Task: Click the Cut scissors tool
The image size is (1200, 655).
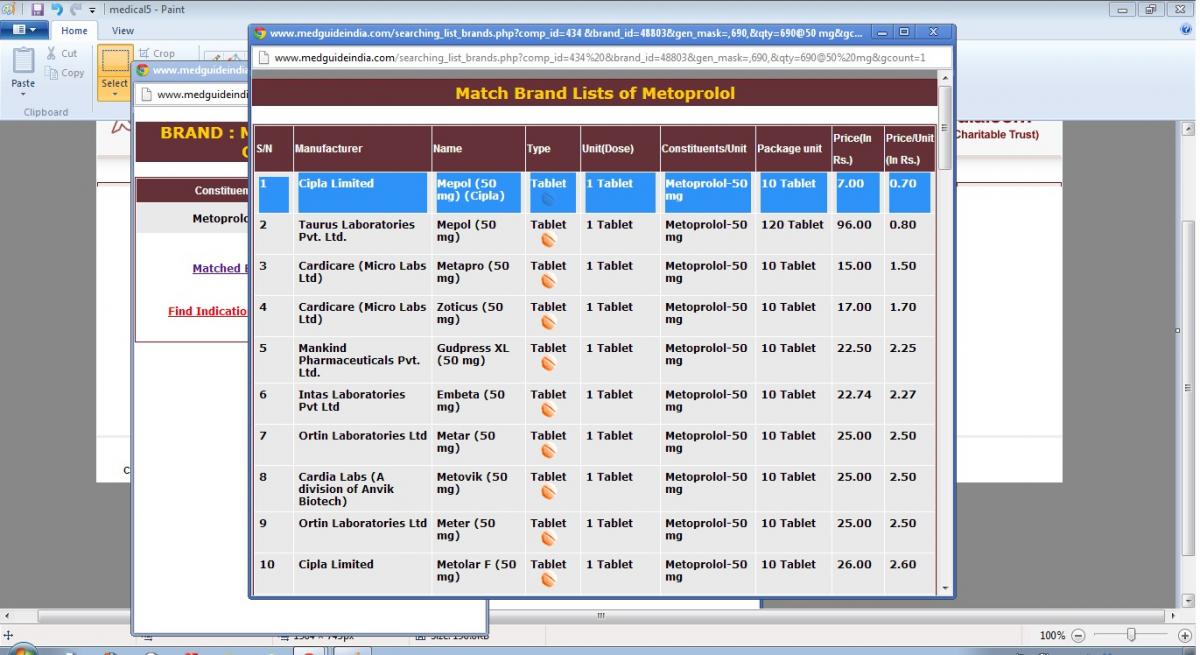Action: click(x=62, y=53)
